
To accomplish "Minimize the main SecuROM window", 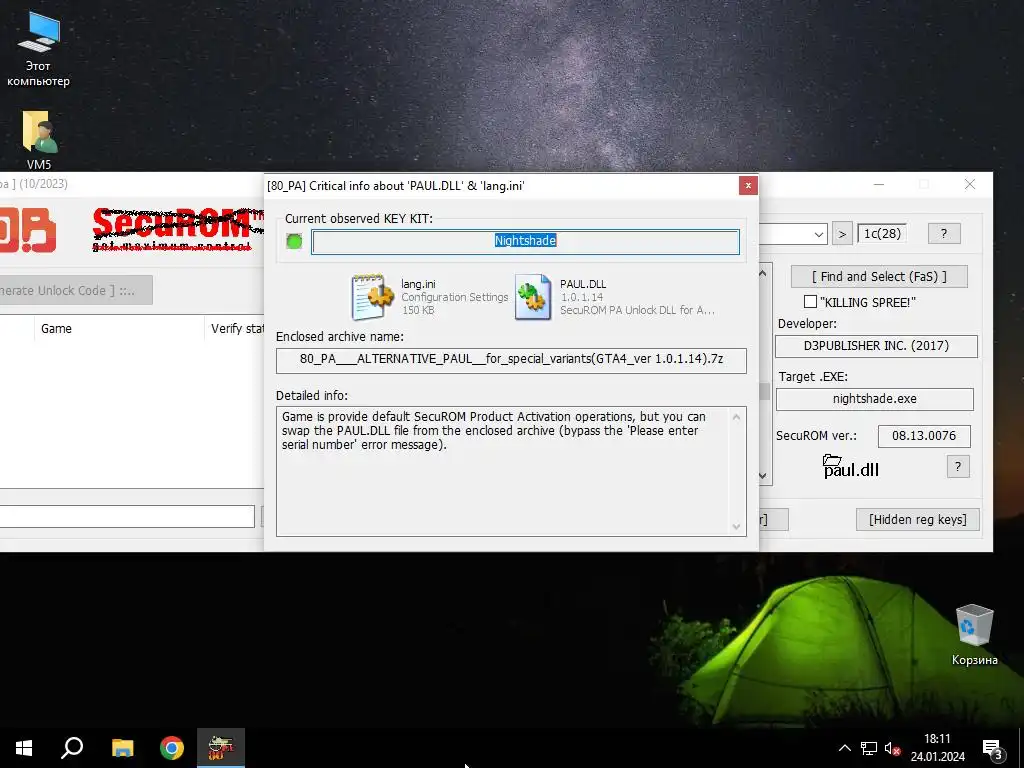I will [x=879, y=185].
